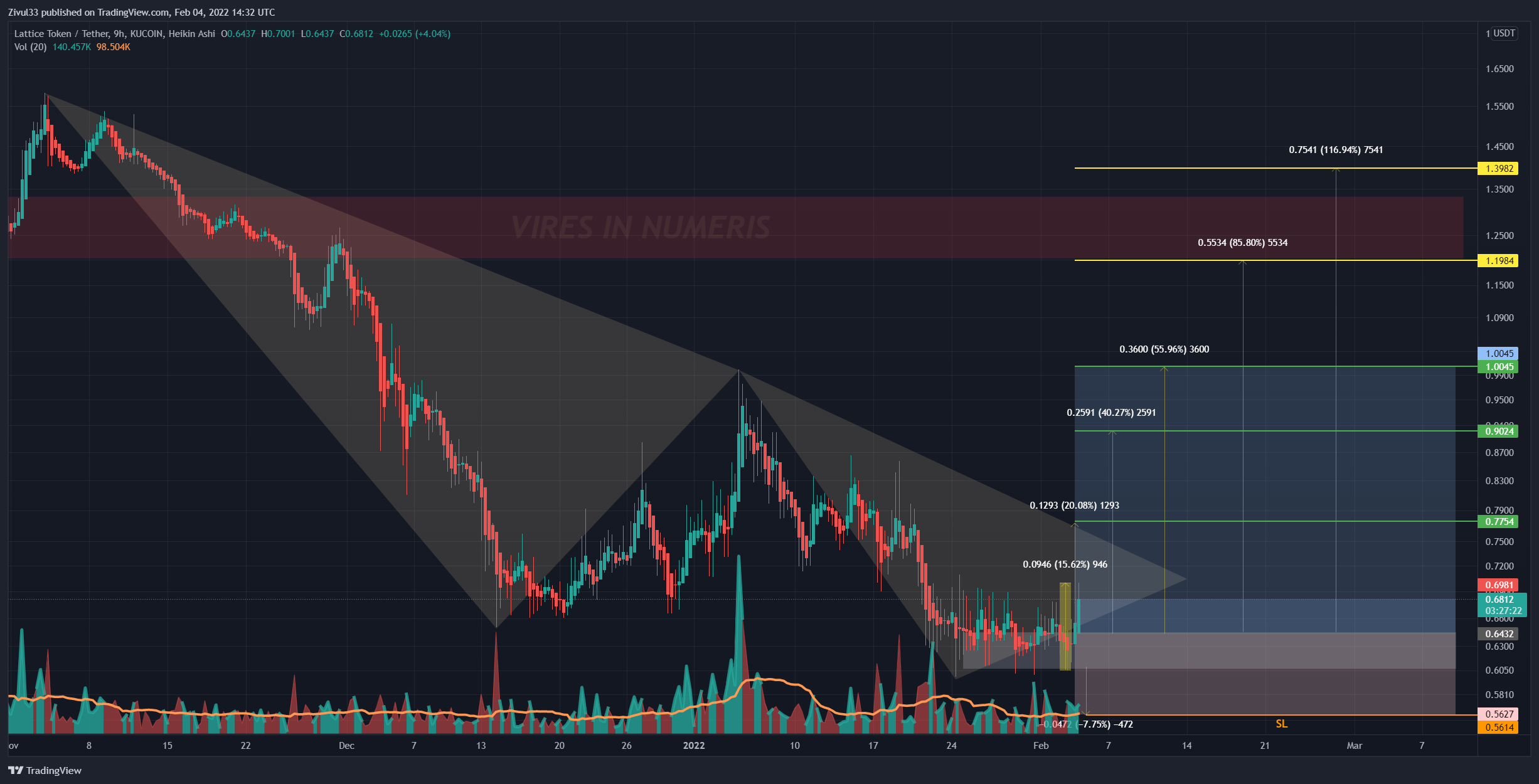Click the 13 date on time axis
This screenshot has height=784, width=1539.
(481, 746)
